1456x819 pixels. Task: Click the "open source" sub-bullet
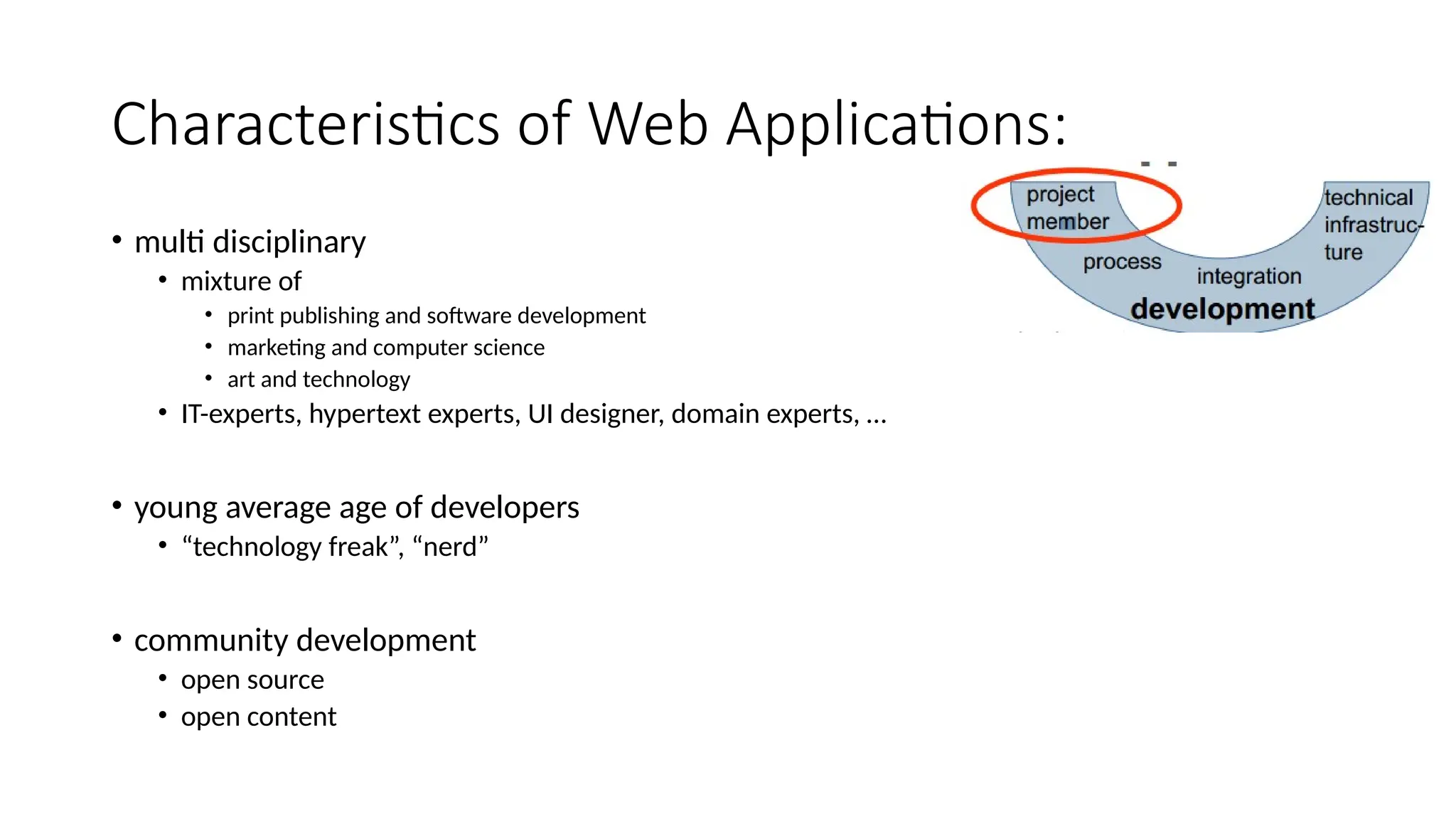[x=252, y=680]
